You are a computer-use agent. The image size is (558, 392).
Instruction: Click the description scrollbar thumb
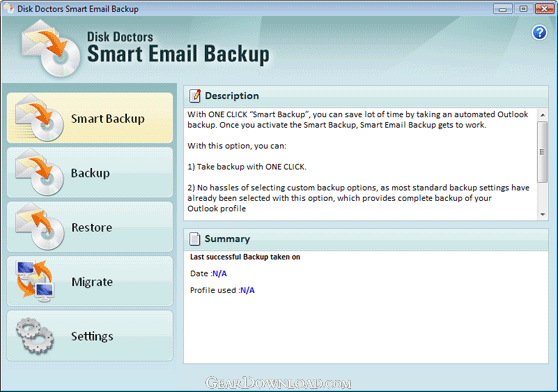543,152
